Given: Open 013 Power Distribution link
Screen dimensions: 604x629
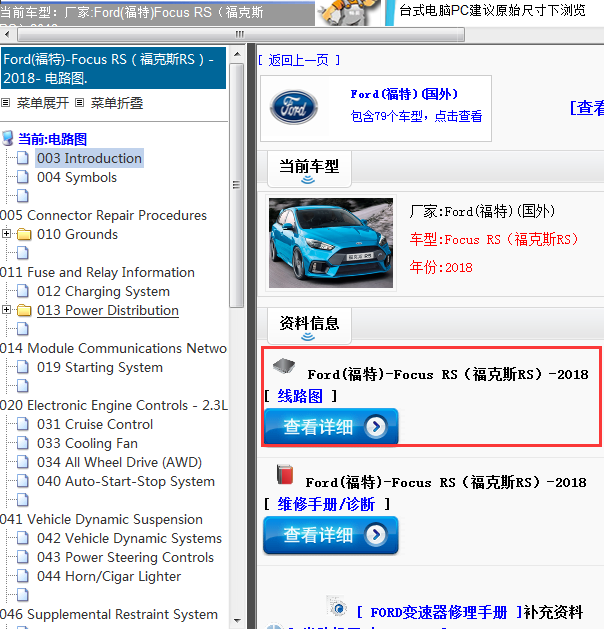Looking at the screenshot, I should (108, 310).
